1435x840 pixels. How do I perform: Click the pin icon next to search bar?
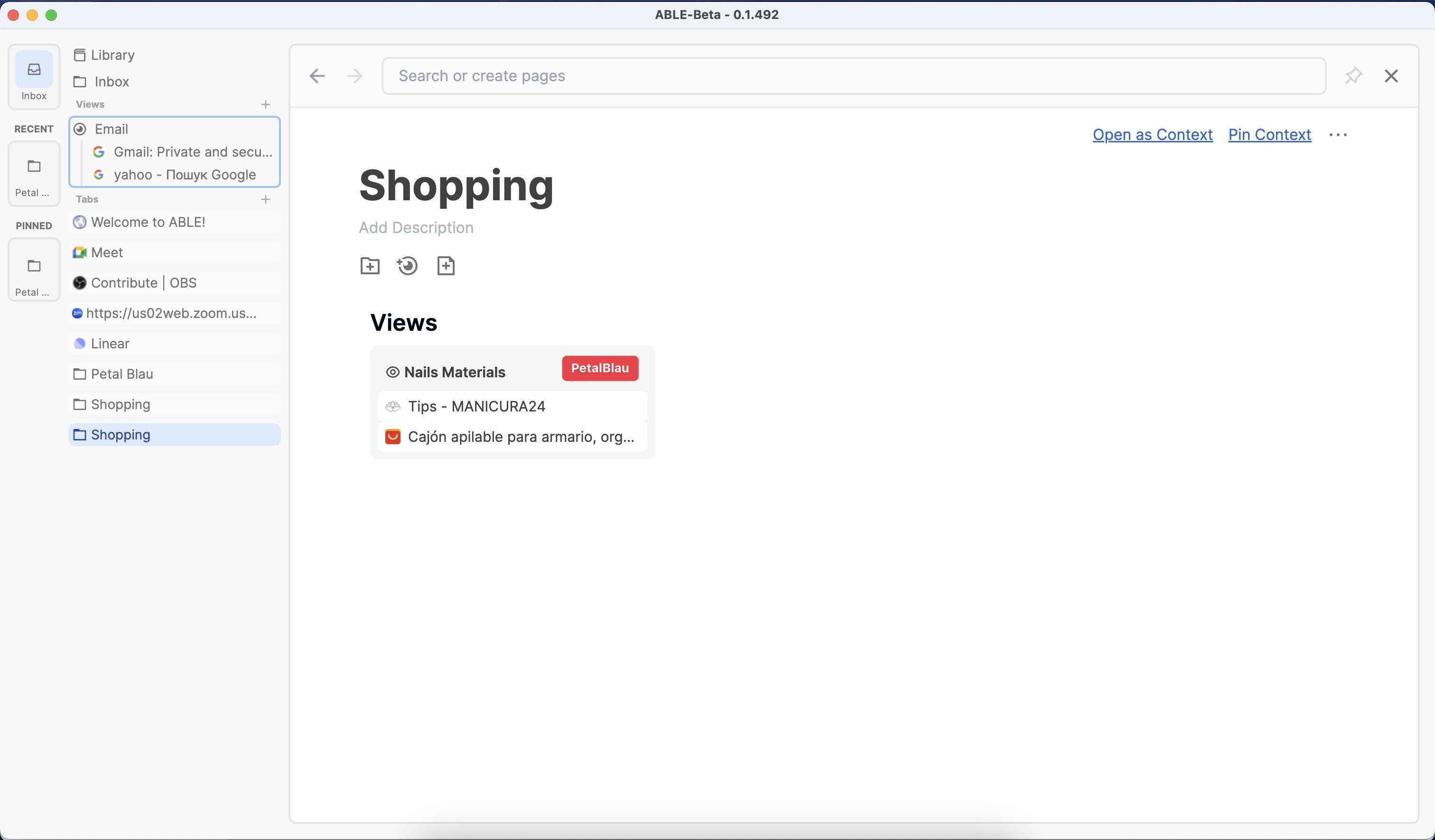tap(1353, 76)
